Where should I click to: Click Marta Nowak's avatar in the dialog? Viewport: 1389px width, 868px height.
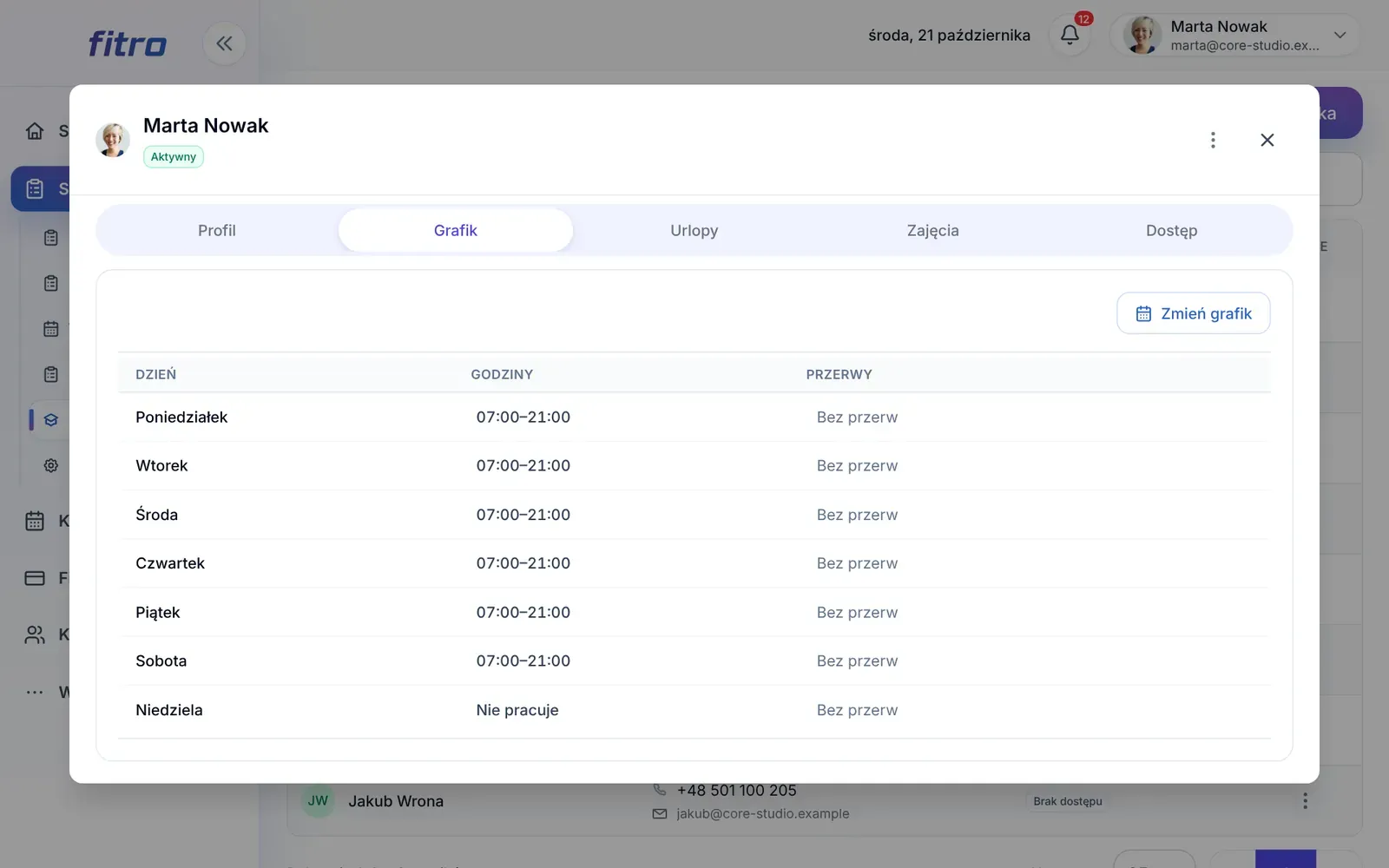coord(113,140)
